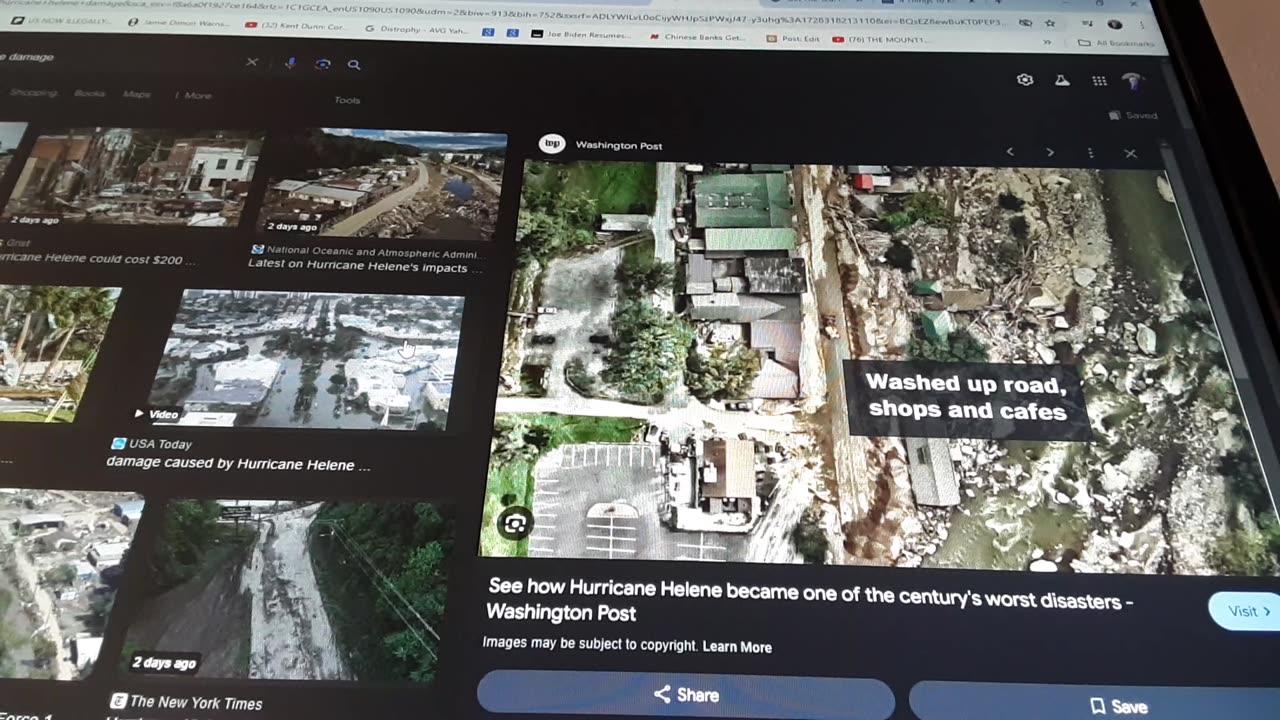The image size is (1280, 720).
Task: Switch to the Books tab
Action: click(x=89, y=94)
